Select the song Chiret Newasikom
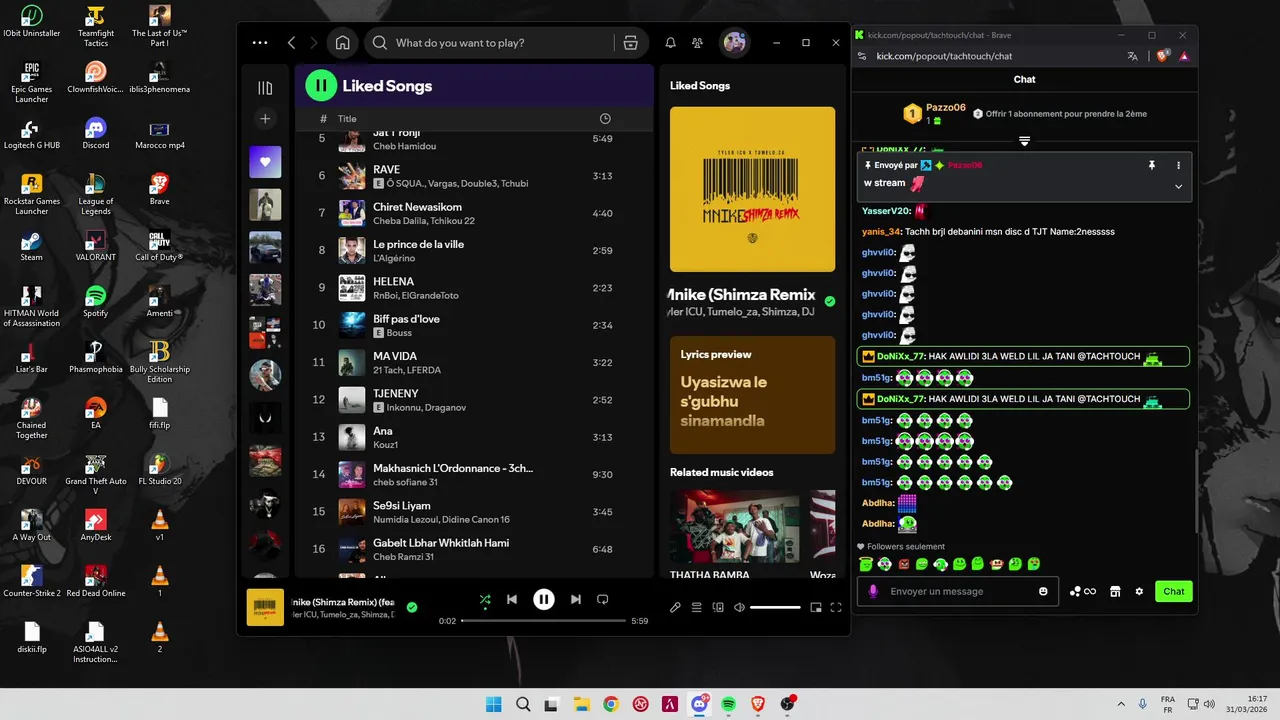 [474, 213]
